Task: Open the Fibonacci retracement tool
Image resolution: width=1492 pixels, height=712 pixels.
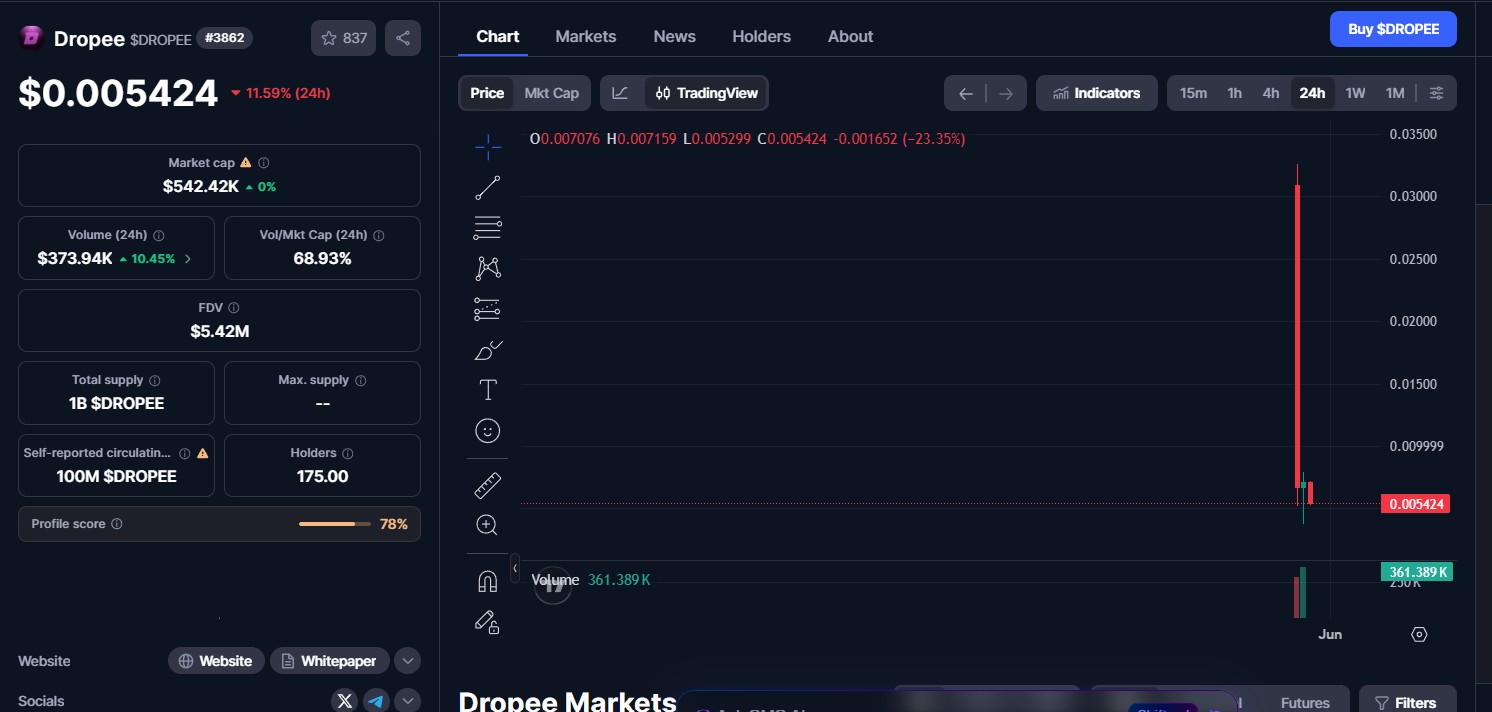Action: pyautogui.click(x=488, y=228)
